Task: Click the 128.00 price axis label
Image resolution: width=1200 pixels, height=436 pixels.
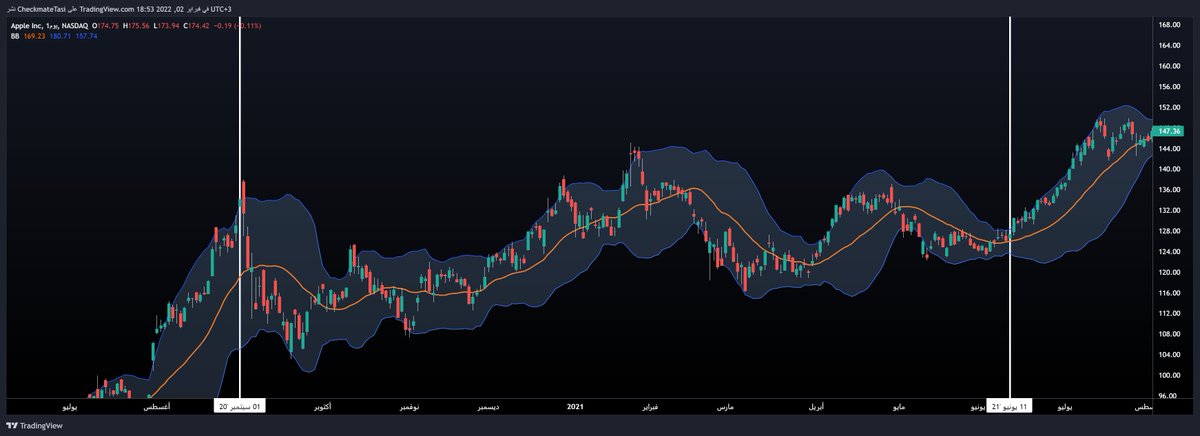Action: coord(1171,231)
